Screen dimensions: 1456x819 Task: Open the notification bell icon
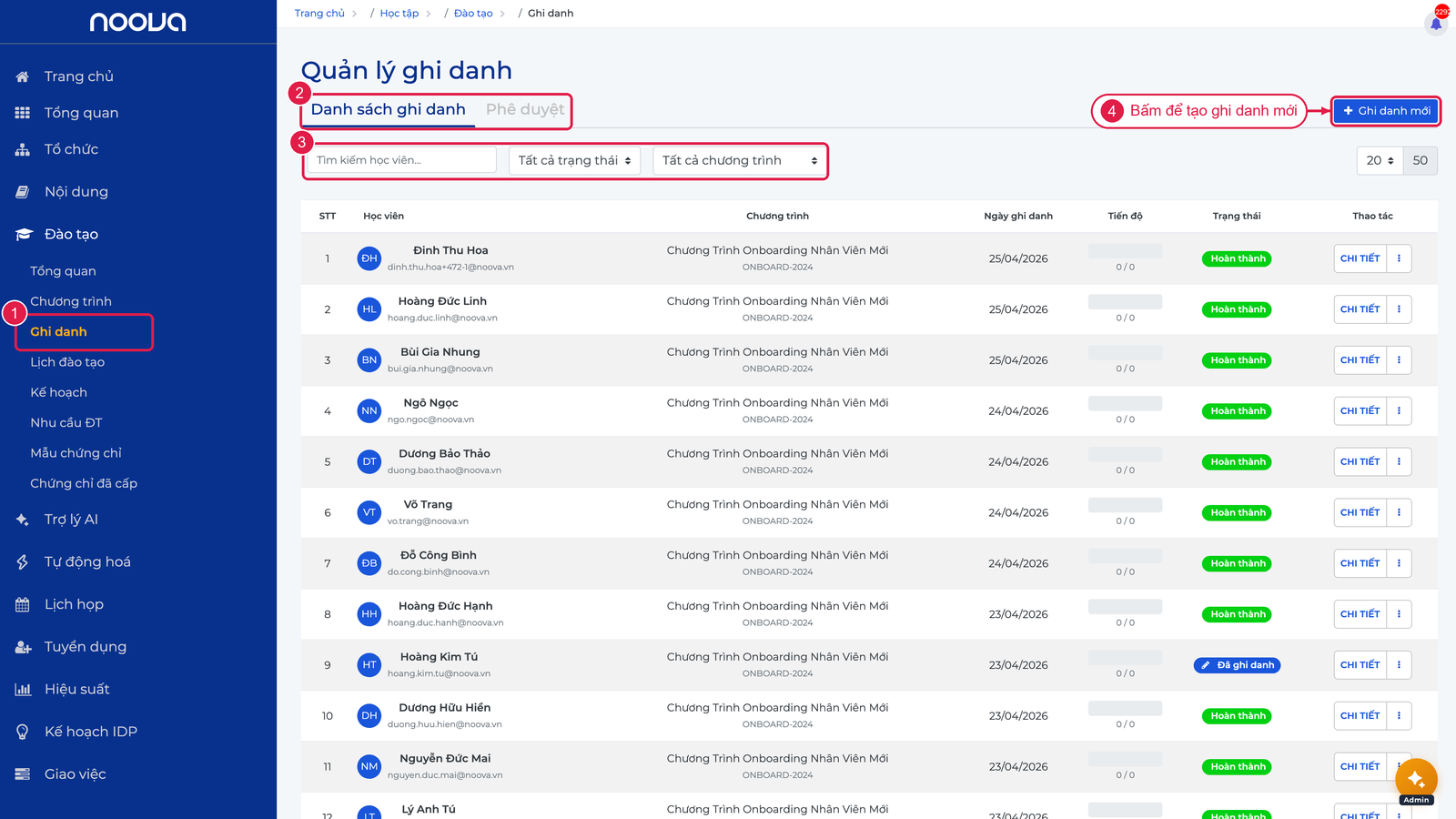[x=1436, y=23]
